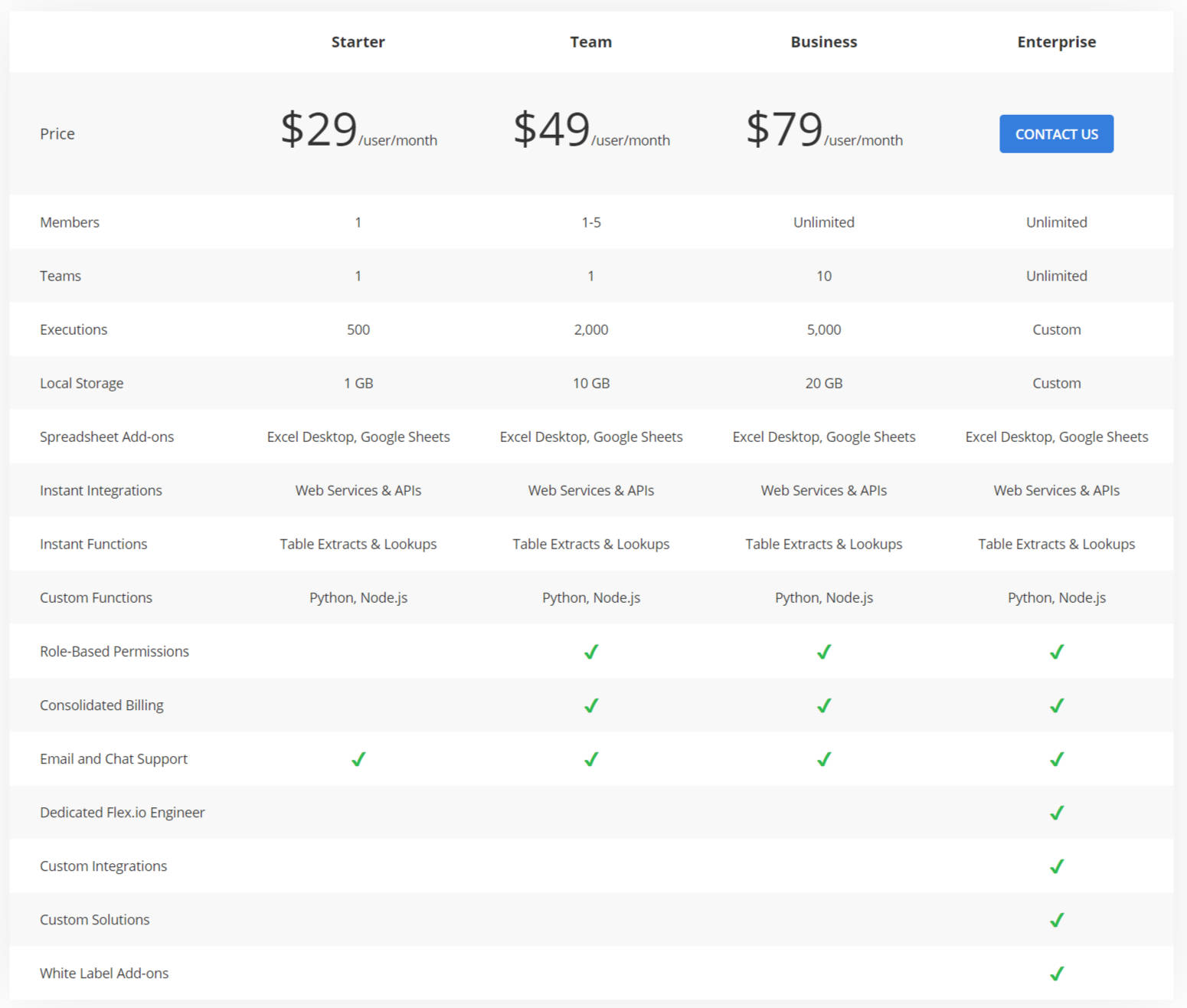Viewport: 1187px width, 1008px height.
Task: Click the Custom Solutions checkmark under Enterprise
Action: click(1057, 920)
